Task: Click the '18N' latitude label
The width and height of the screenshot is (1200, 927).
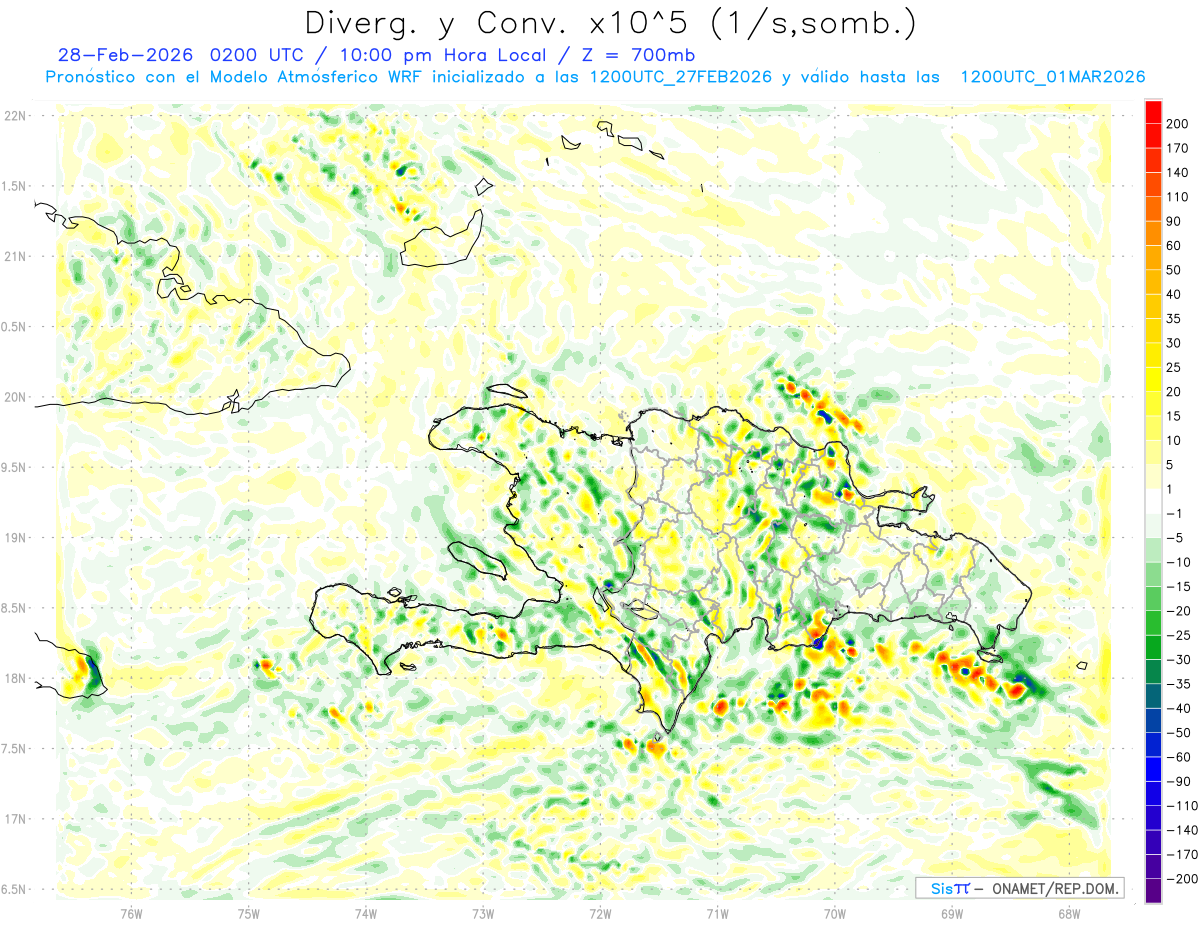Action: tap(15, 678)
